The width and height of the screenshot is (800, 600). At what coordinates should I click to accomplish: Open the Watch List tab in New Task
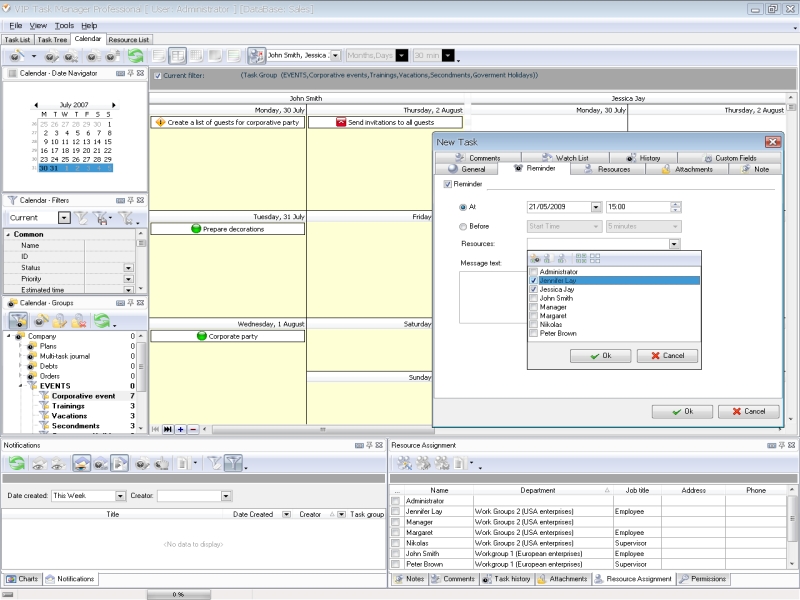[x=566, y=158]
